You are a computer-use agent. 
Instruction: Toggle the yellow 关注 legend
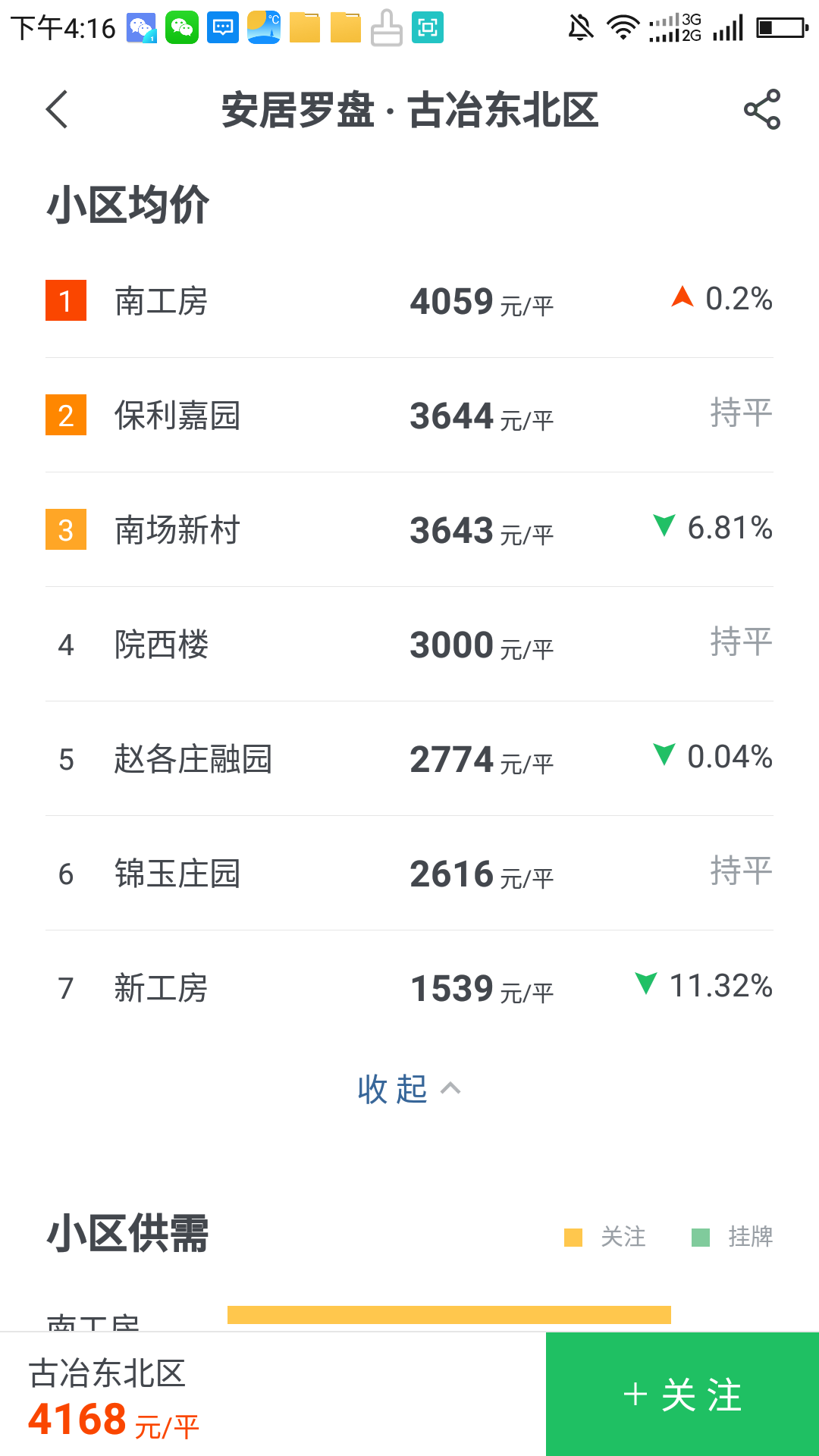pyautogui.click(x=605, y=1237)
